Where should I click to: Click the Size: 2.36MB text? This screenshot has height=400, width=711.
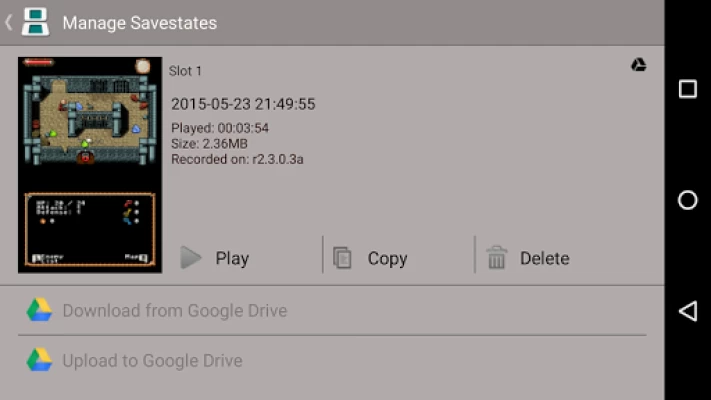[209, 144]
